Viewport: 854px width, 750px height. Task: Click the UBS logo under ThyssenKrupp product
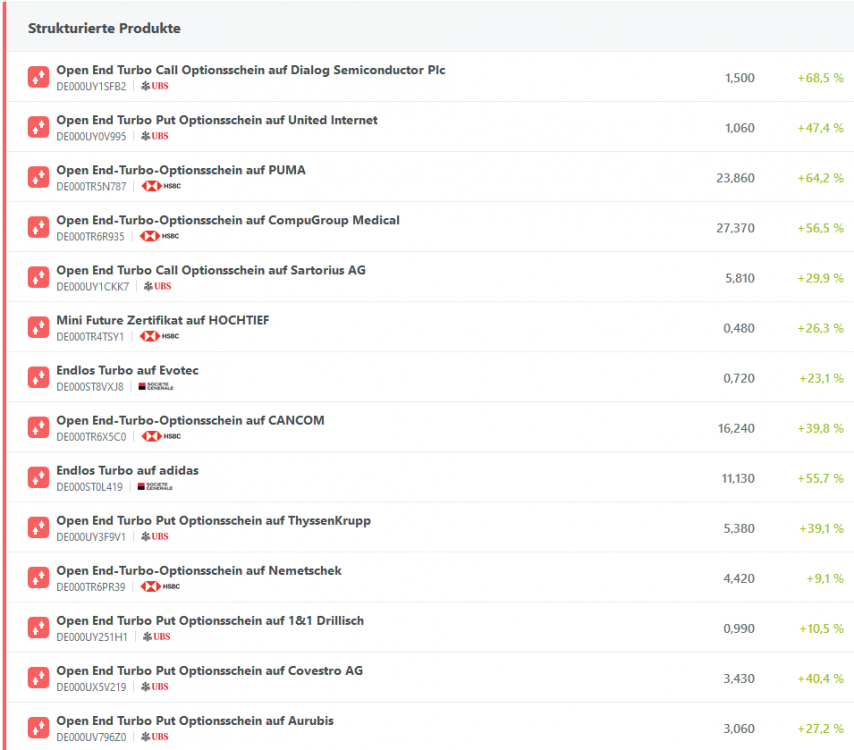click(155, 536)
